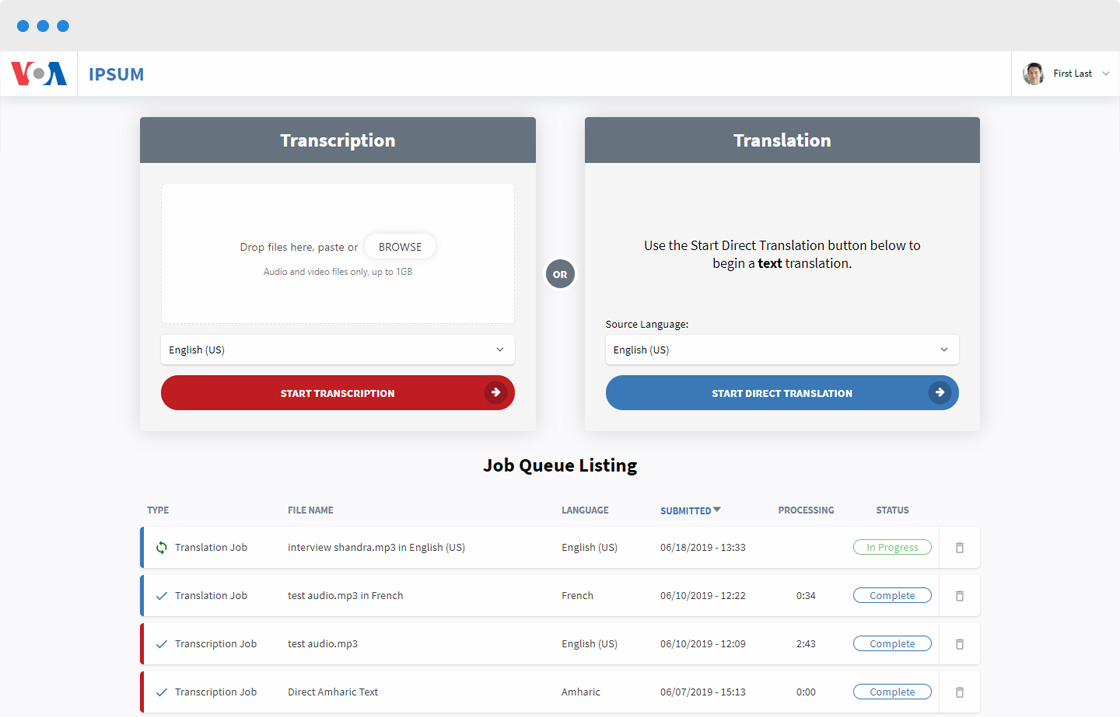
Task: Open Transcription language dropdown showing English (US)
Action: 337,350
